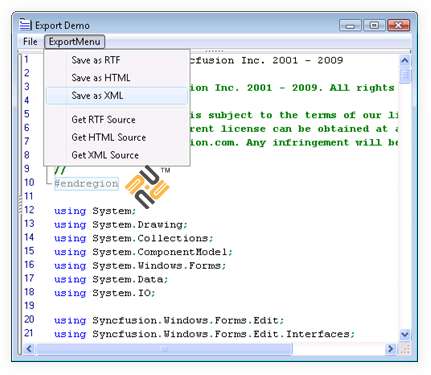Choose Save as RTF

(117, 60)
